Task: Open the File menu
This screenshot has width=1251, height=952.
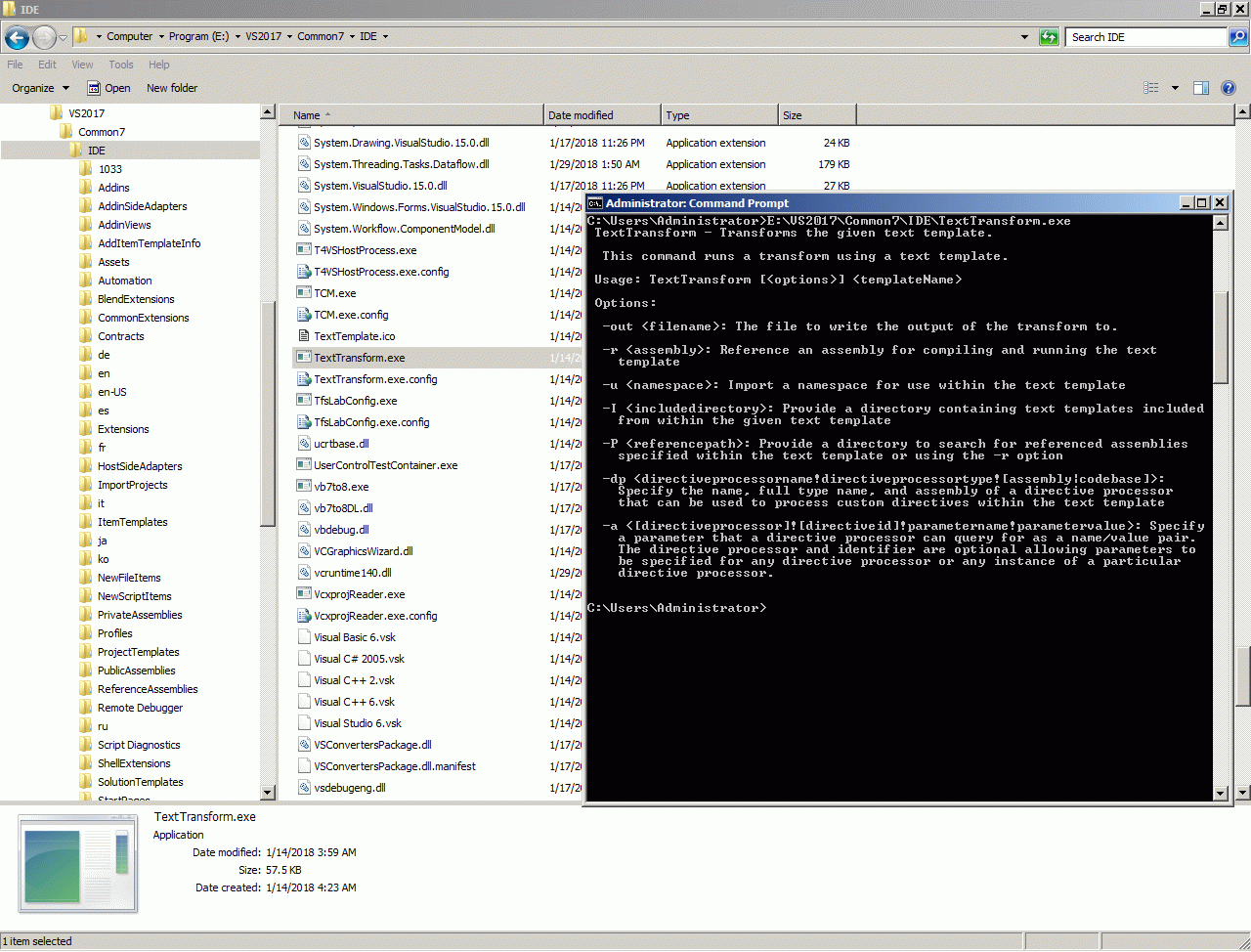Action: [x=15, y=65]
